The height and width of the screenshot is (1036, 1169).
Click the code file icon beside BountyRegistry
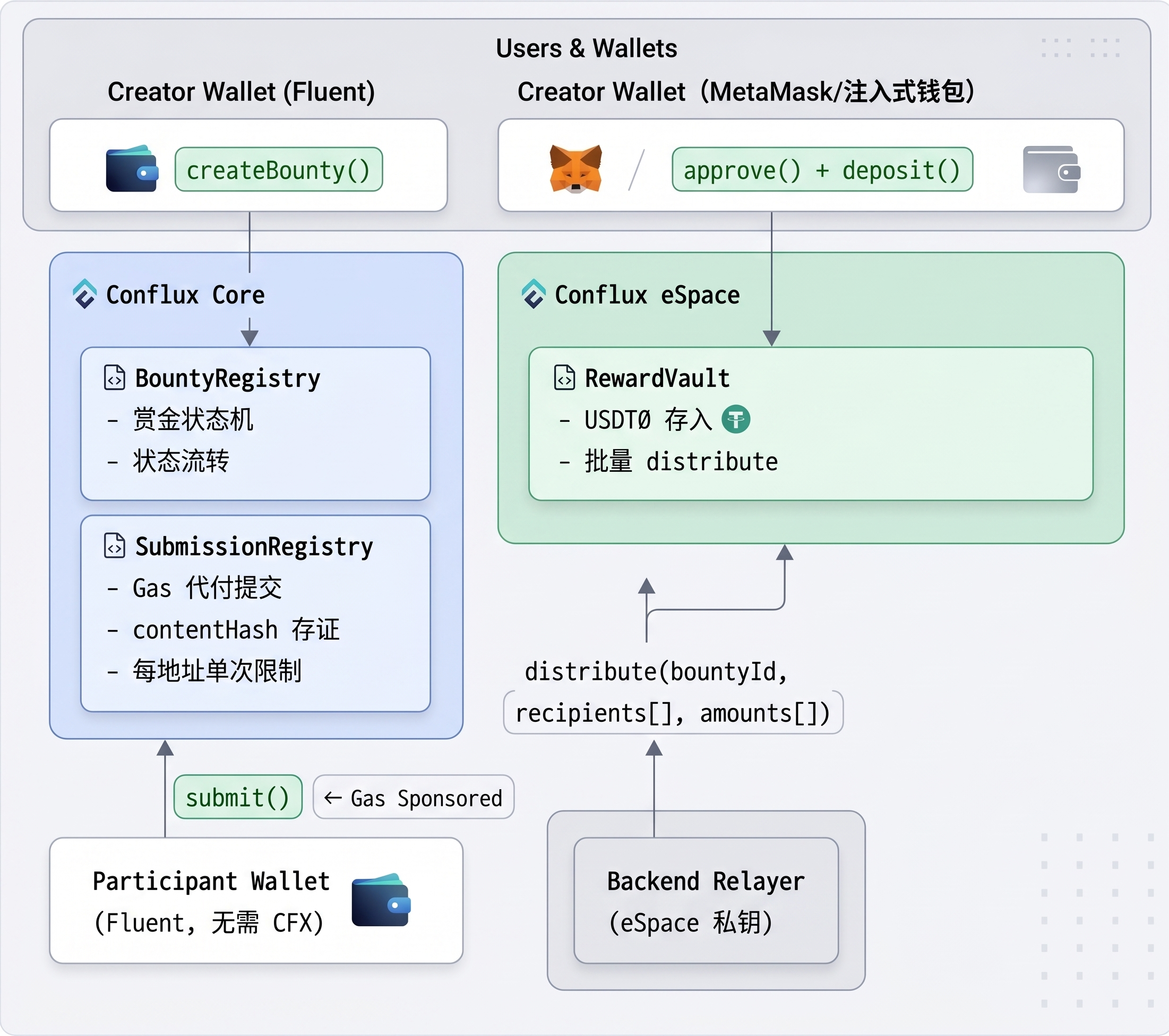[114, 378]
